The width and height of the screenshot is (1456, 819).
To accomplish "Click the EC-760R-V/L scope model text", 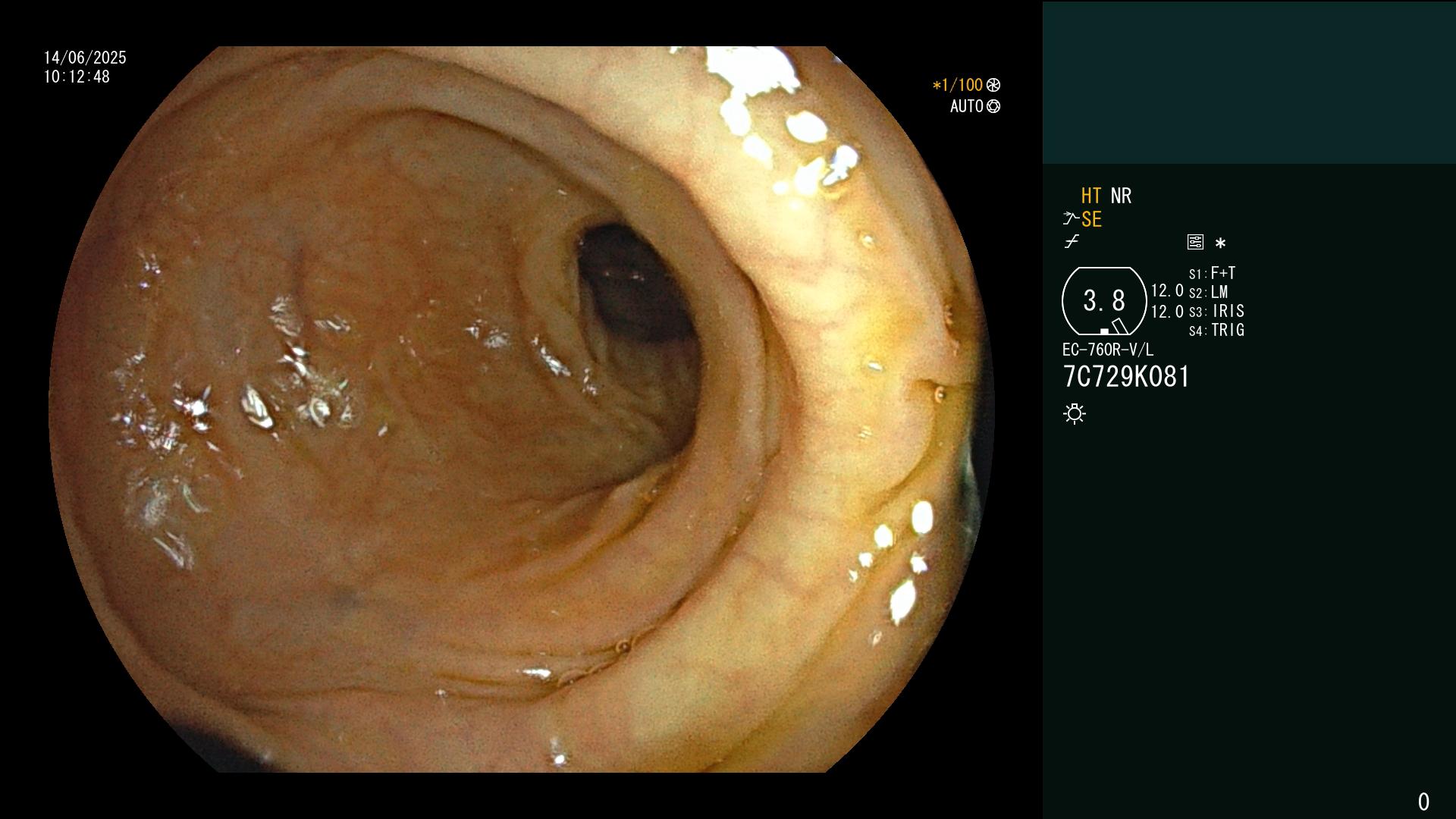I will coord(1108,350).
